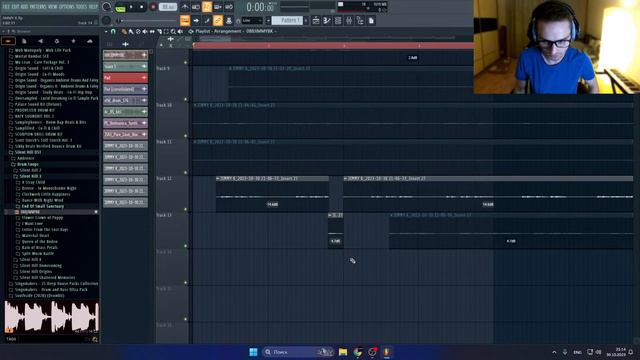This screenshot has width=640, height=360.
Task: Mute Track 12 using its green dot
Action: tap(186, 209)
